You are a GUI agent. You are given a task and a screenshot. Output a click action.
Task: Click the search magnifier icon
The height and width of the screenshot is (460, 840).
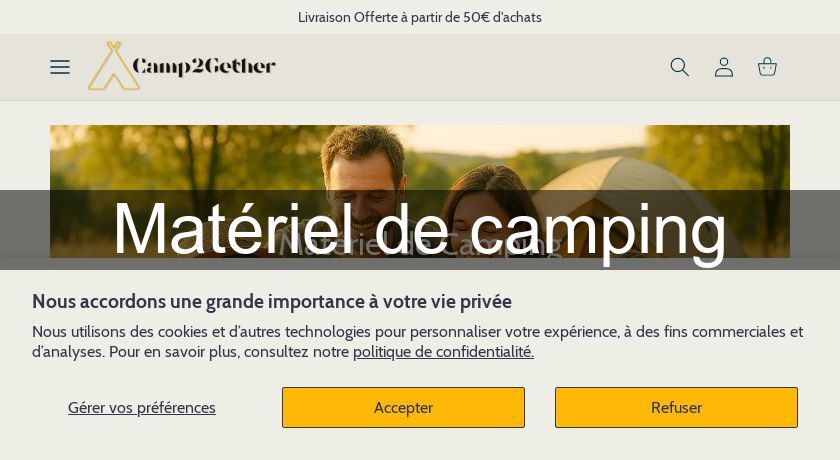pos(680,67)
